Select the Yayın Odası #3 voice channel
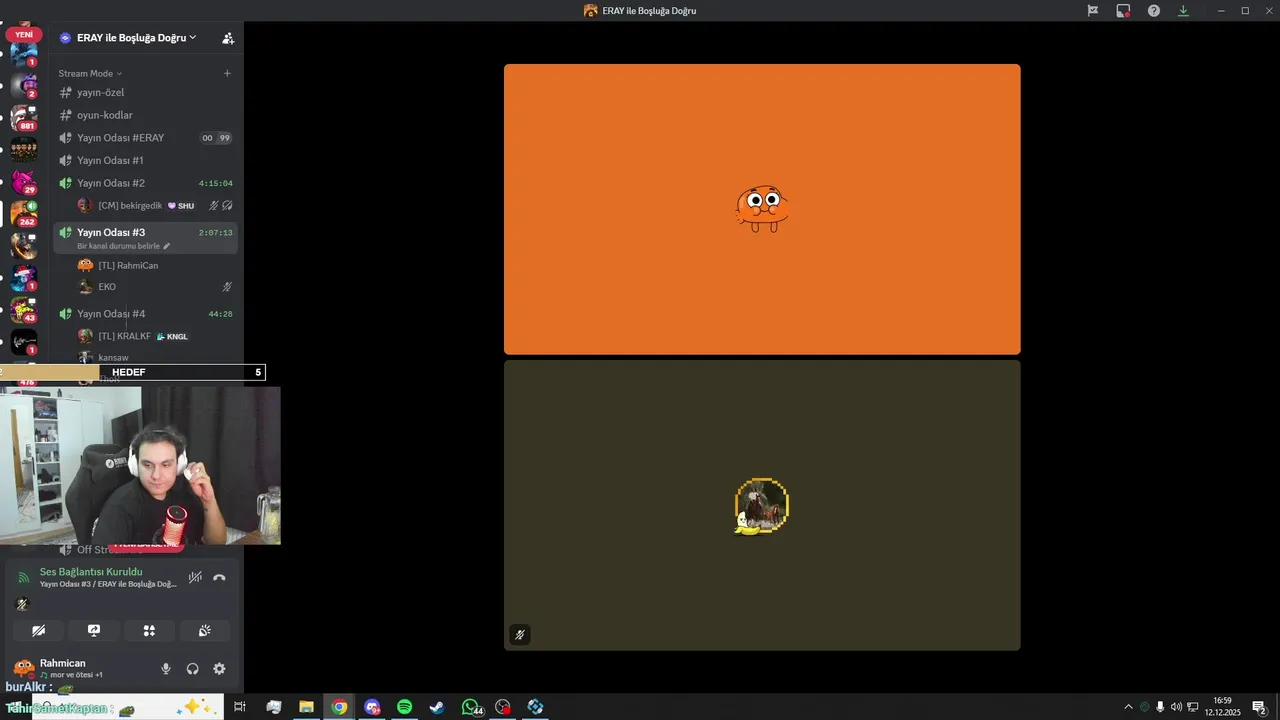The image size is (1280, 720). [x=146, y=238]
